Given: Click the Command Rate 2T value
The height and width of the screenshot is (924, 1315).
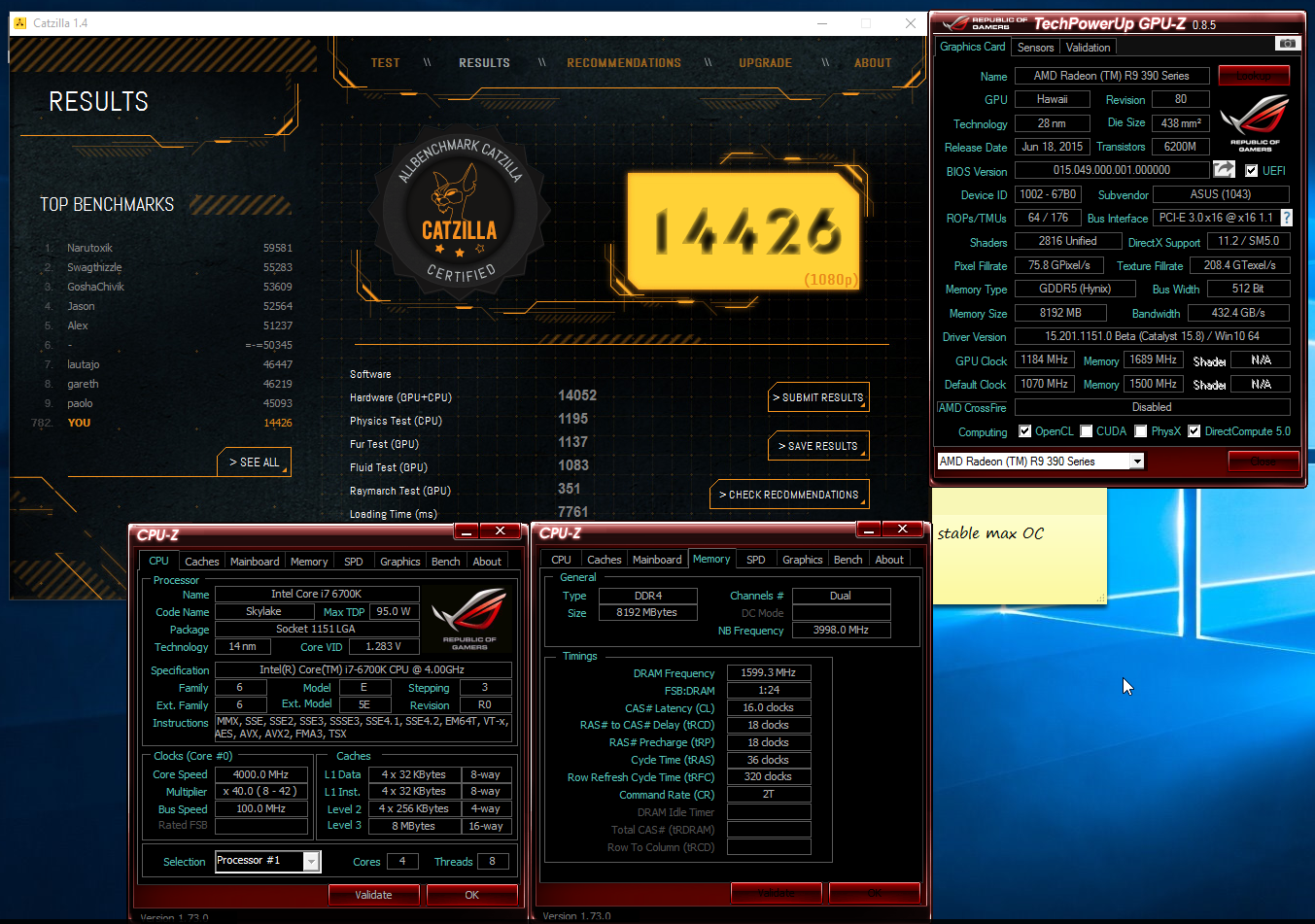Looking at the screenshot, I should [x=768, y=794].
